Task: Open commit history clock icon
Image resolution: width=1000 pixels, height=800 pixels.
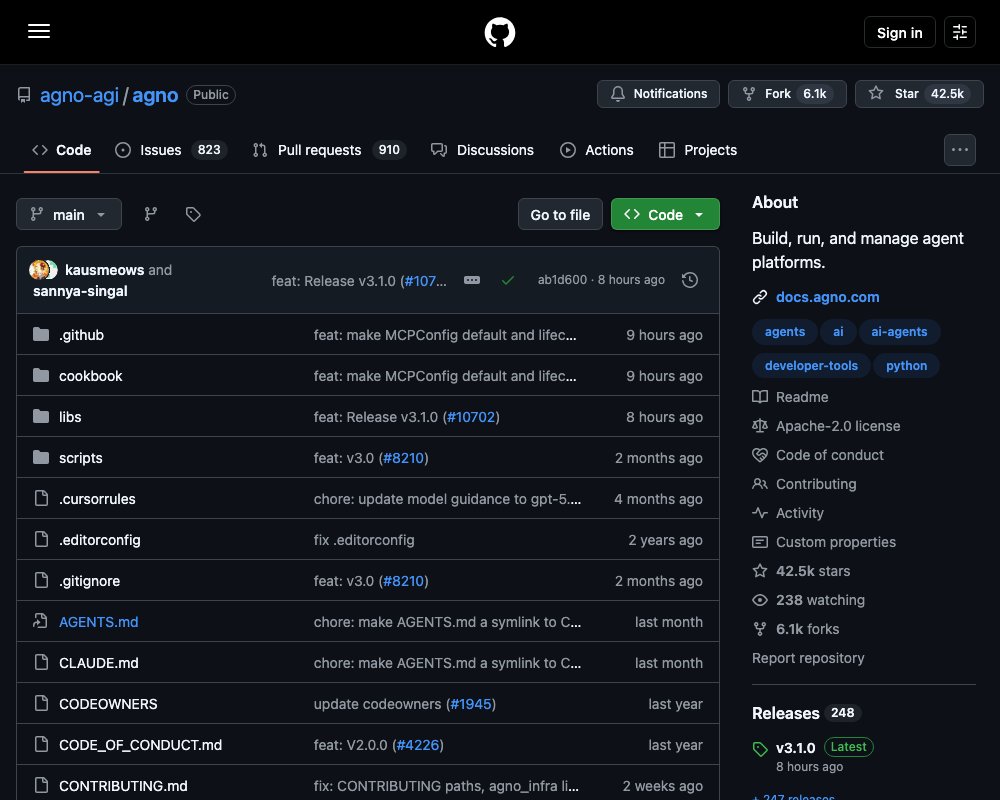Action: coord(689,280)
